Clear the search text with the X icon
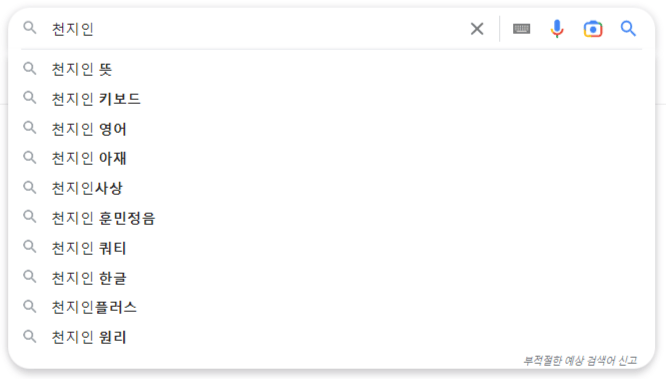 (x=477, y=29)
